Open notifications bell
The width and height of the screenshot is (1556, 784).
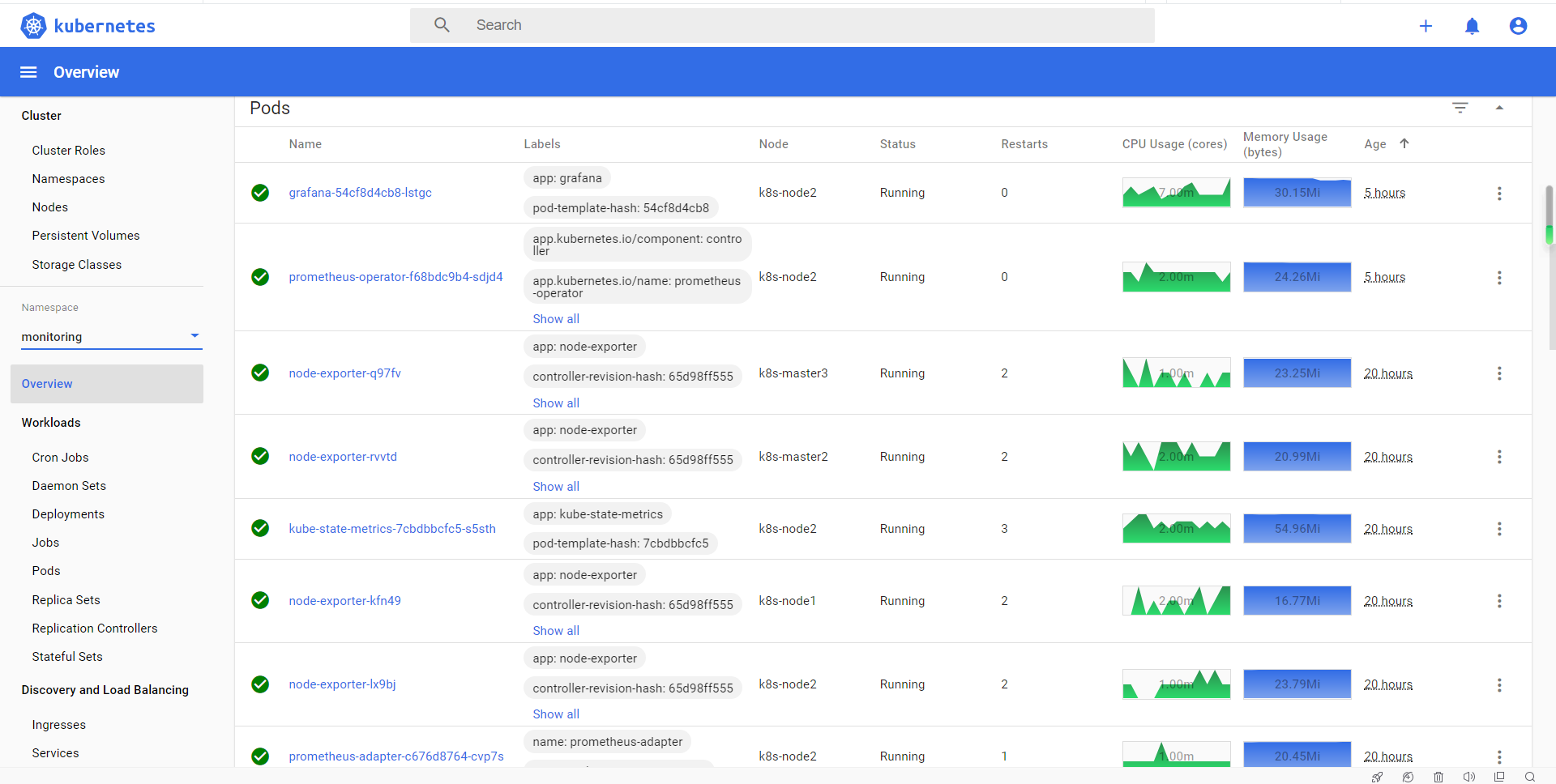[1472, 26]
